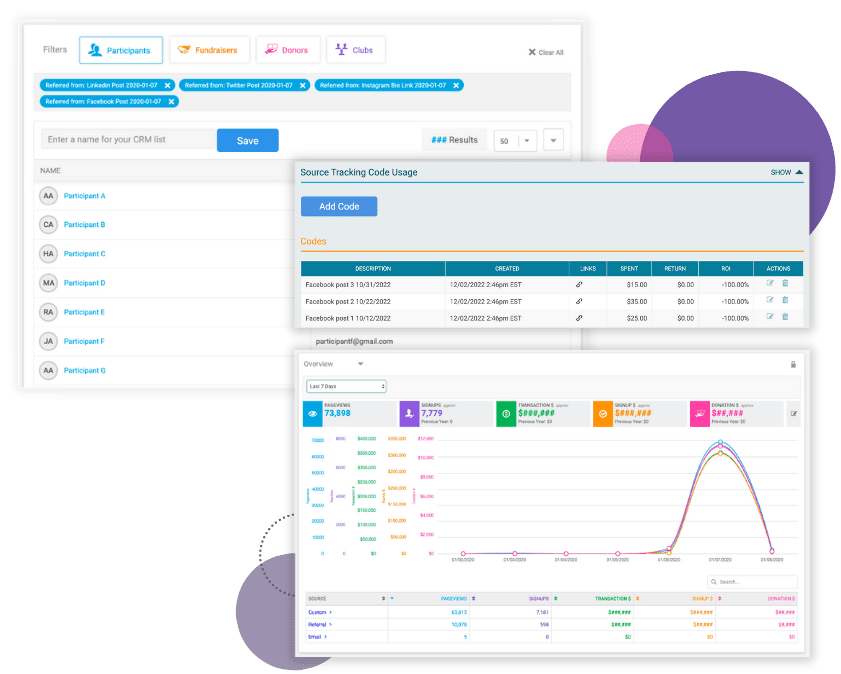Expand the Email source row
This screenshot has height=674, width=841.
coord(318,636)
